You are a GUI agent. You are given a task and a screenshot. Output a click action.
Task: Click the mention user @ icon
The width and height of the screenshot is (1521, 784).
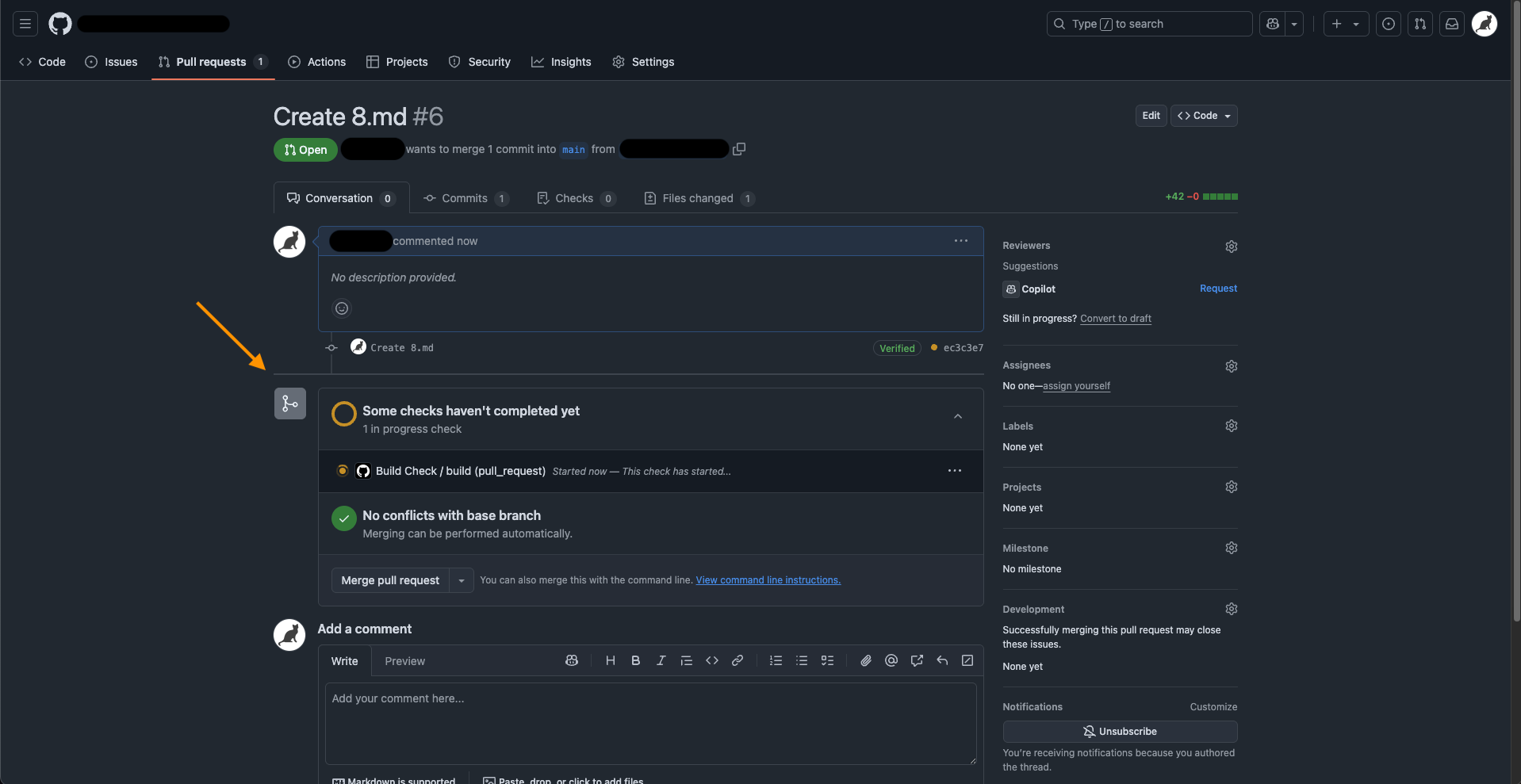click(x=891, y=660)
